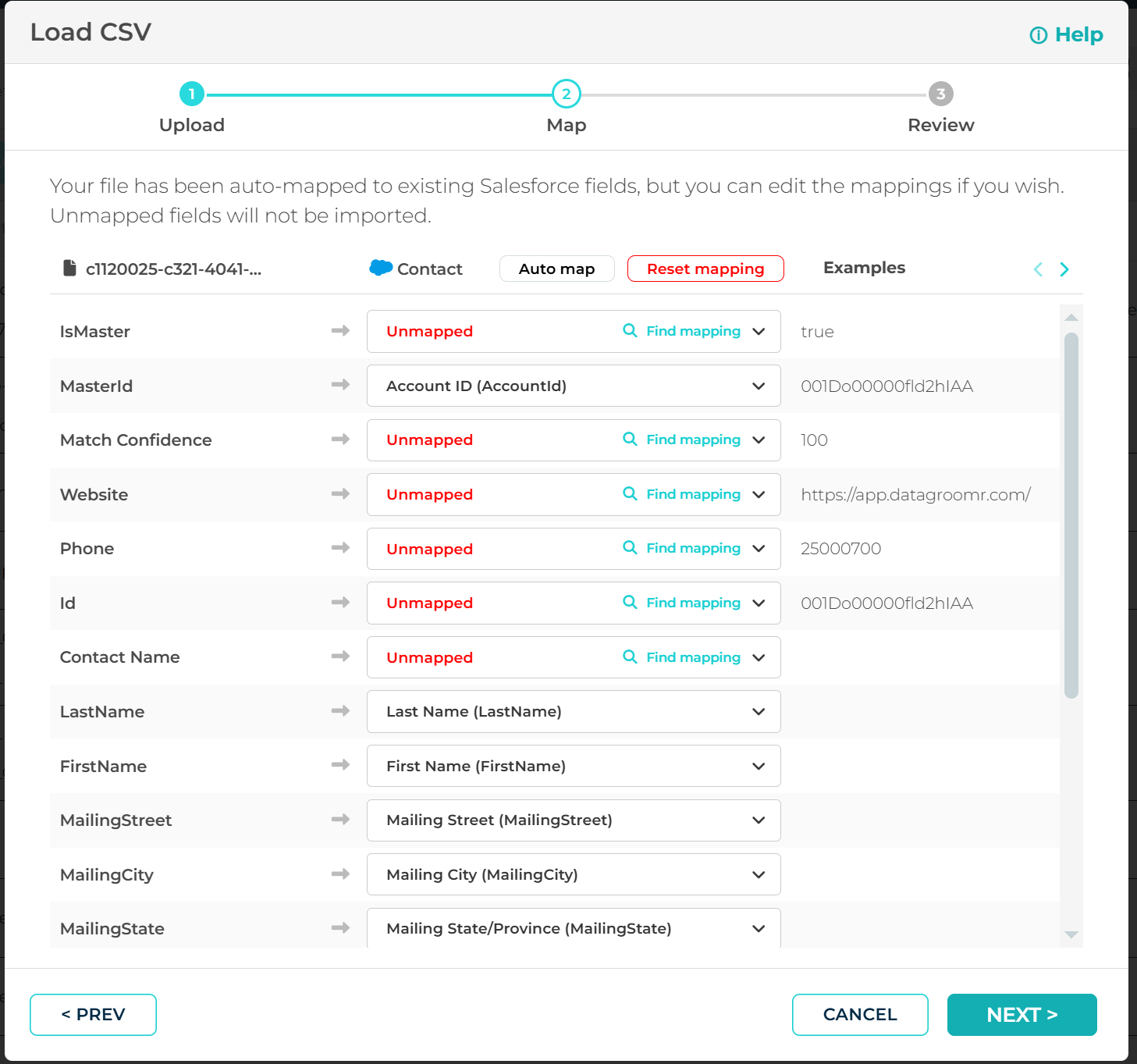Image resolution: width=1137 pixels, height=1064 pixels.
Task: Click the arrow icon in MailingCity row
Action: tap(340, 874)
